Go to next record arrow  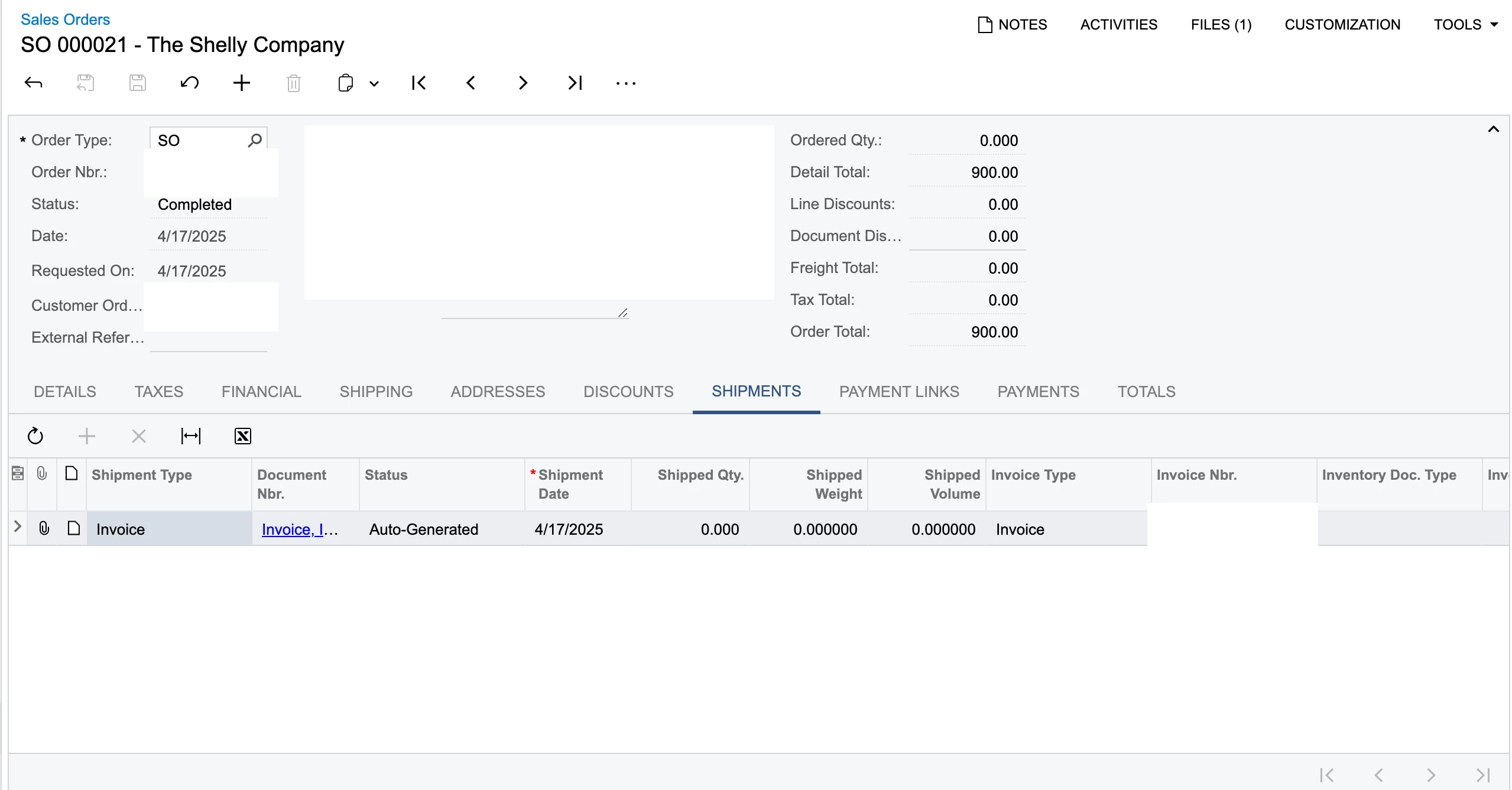[523, 83]
